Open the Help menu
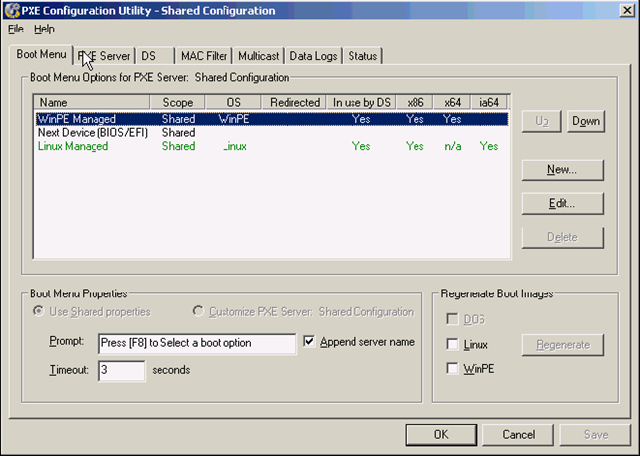This screenshot has width=640, height=456. click(45, 29)
